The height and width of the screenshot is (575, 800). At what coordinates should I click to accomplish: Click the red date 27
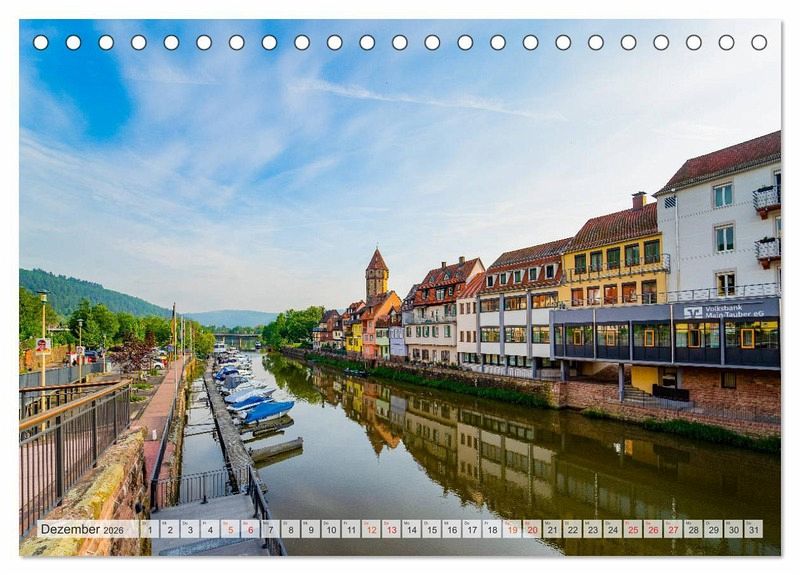click(673, 529)
